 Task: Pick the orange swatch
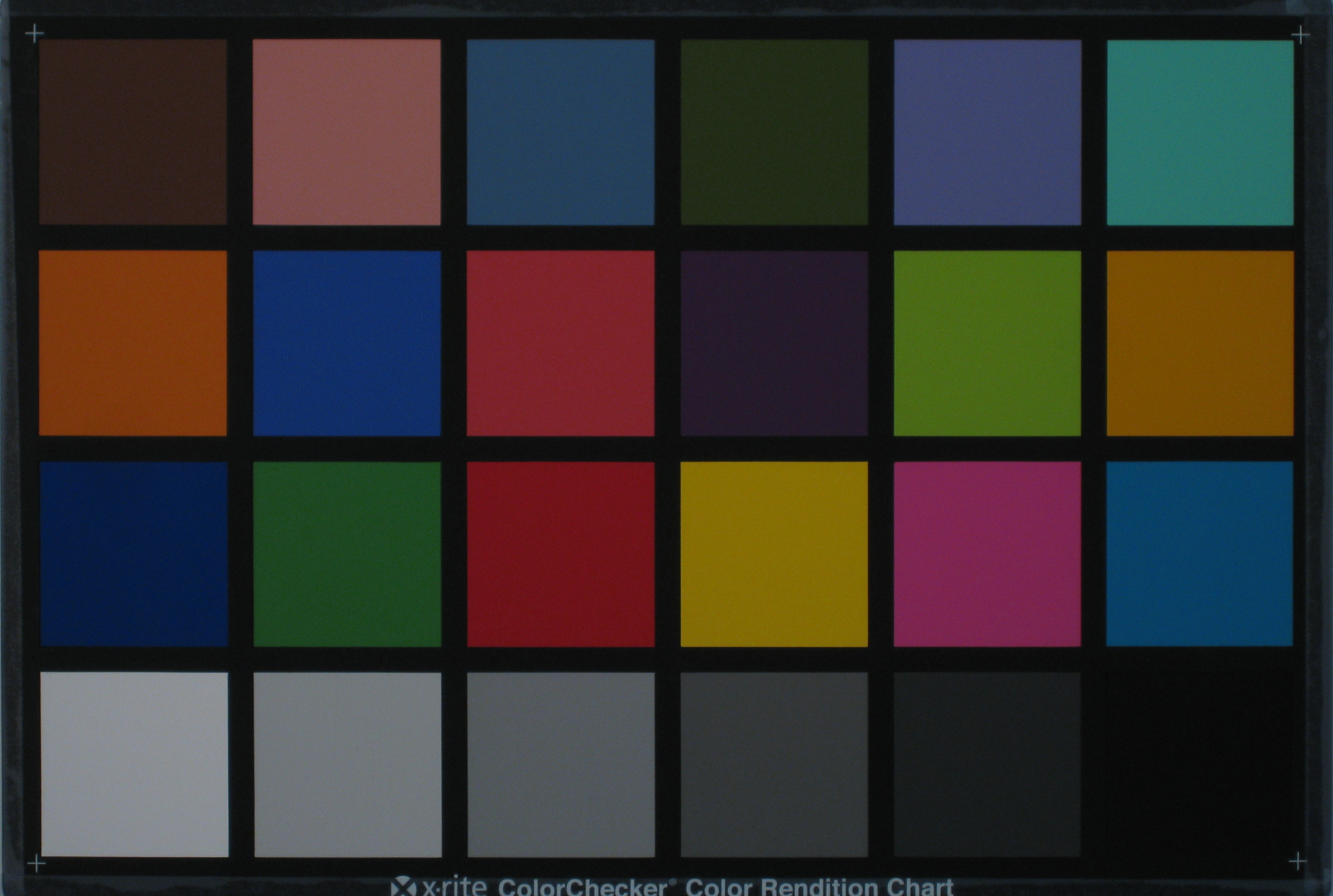click(133, 343)
